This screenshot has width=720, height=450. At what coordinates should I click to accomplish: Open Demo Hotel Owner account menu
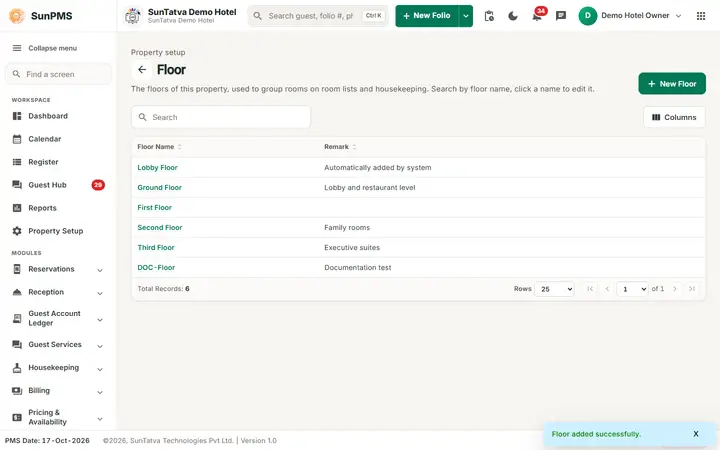pyautogui.click(x=630, y=16)
